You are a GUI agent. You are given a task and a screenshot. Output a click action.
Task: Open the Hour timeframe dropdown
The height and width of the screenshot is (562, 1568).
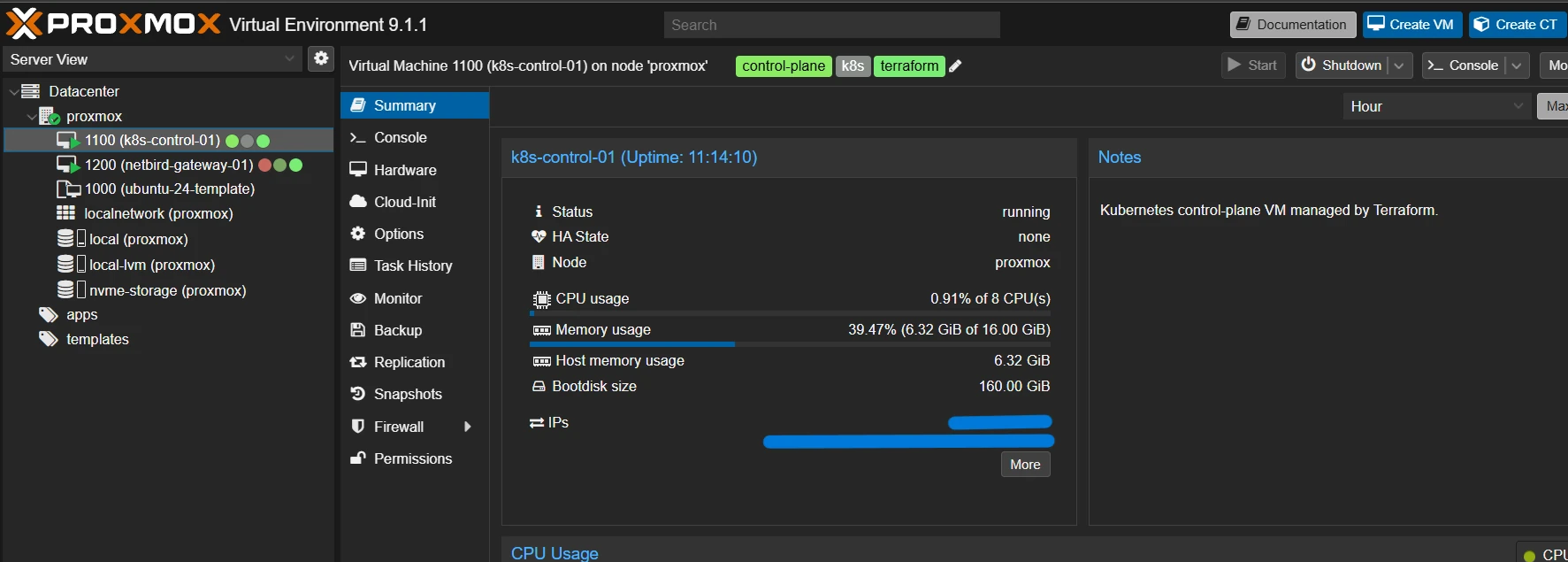[1518, 106]
